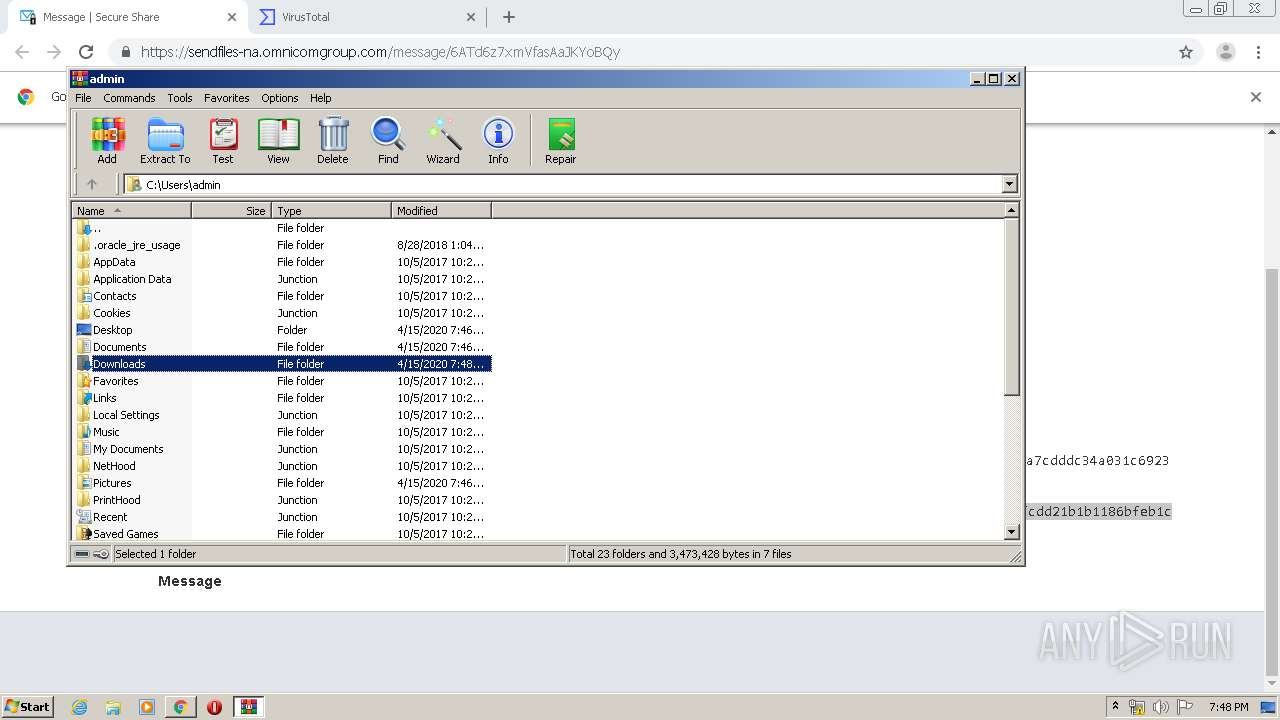The height and width of the screenshot is (720, 1280).
Task: Select the NetHood junction
Action: [x=281, y=466]
